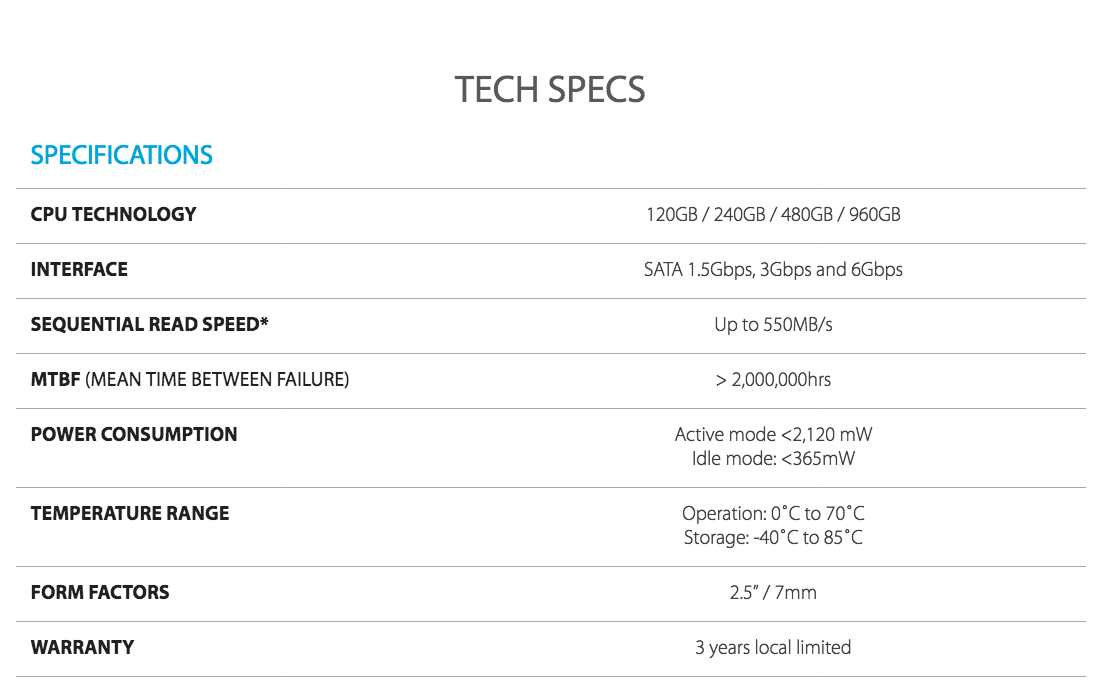Select the INTERFACE row label
1100x693 pixels.
click(x=79, y=269)
